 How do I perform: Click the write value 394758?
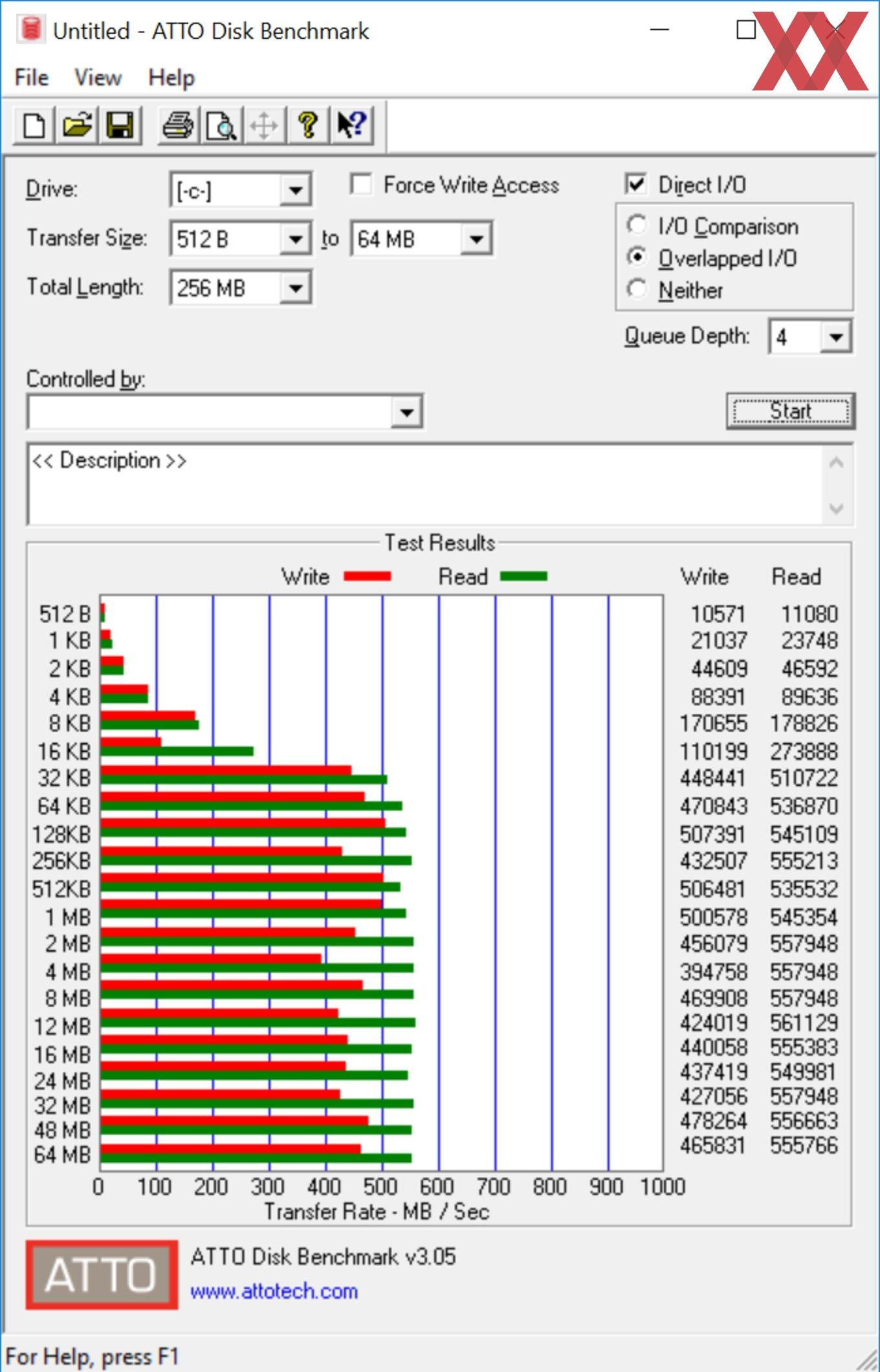(713, 972)
